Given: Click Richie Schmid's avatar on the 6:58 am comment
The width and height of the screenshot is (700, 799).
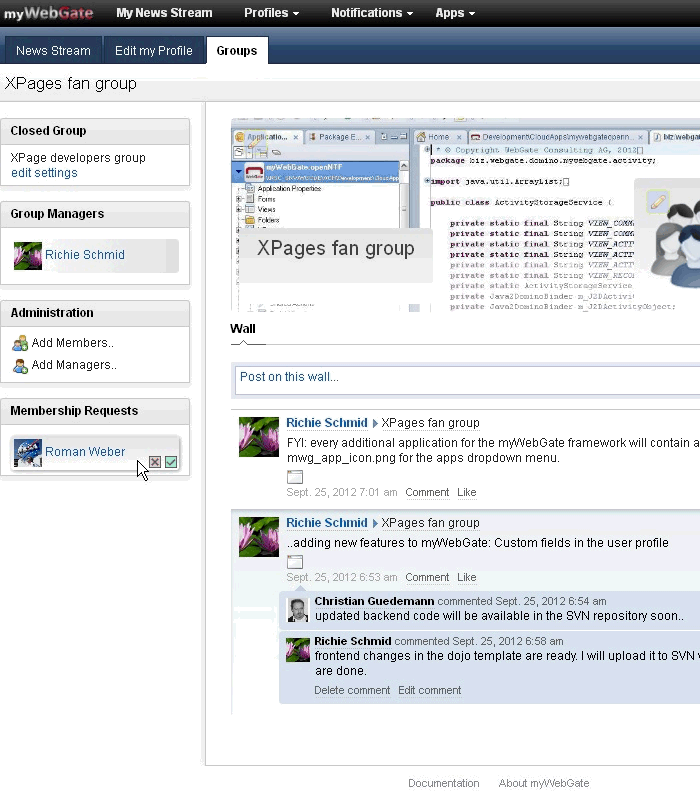Looking at the screenshot, I should click(x=298, y=650).
